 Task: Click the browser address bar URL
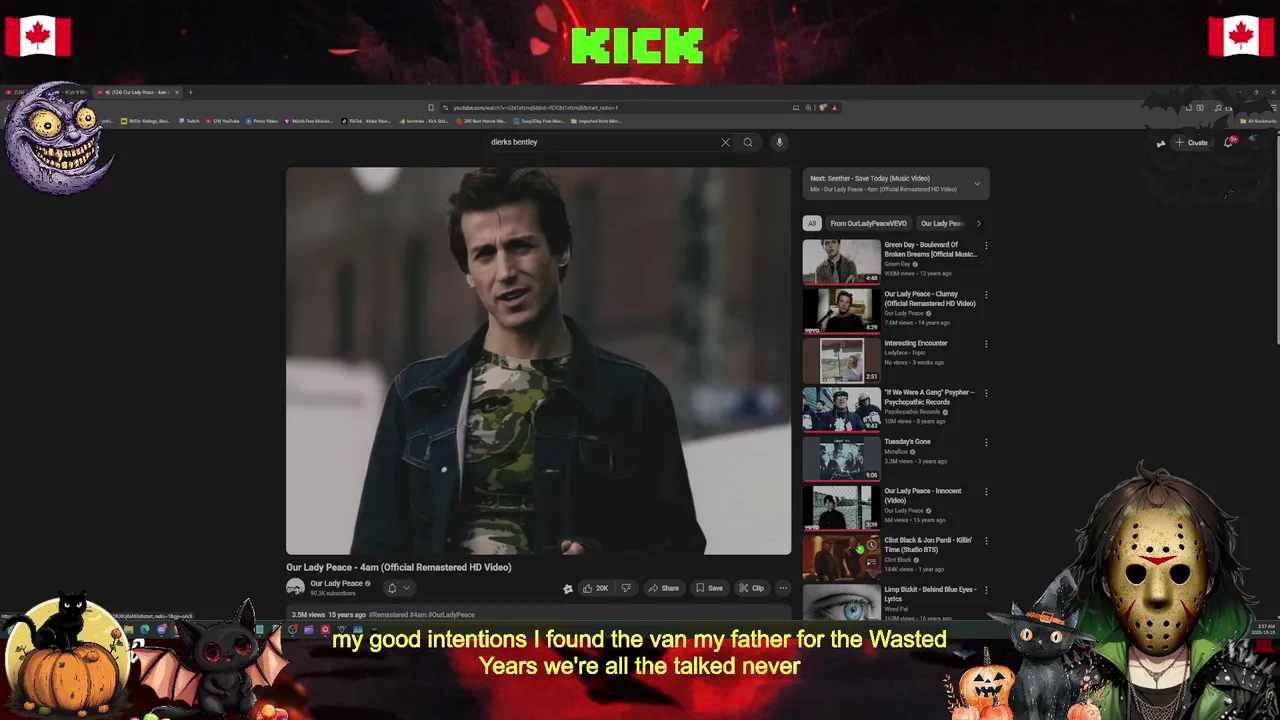(535, 107)
